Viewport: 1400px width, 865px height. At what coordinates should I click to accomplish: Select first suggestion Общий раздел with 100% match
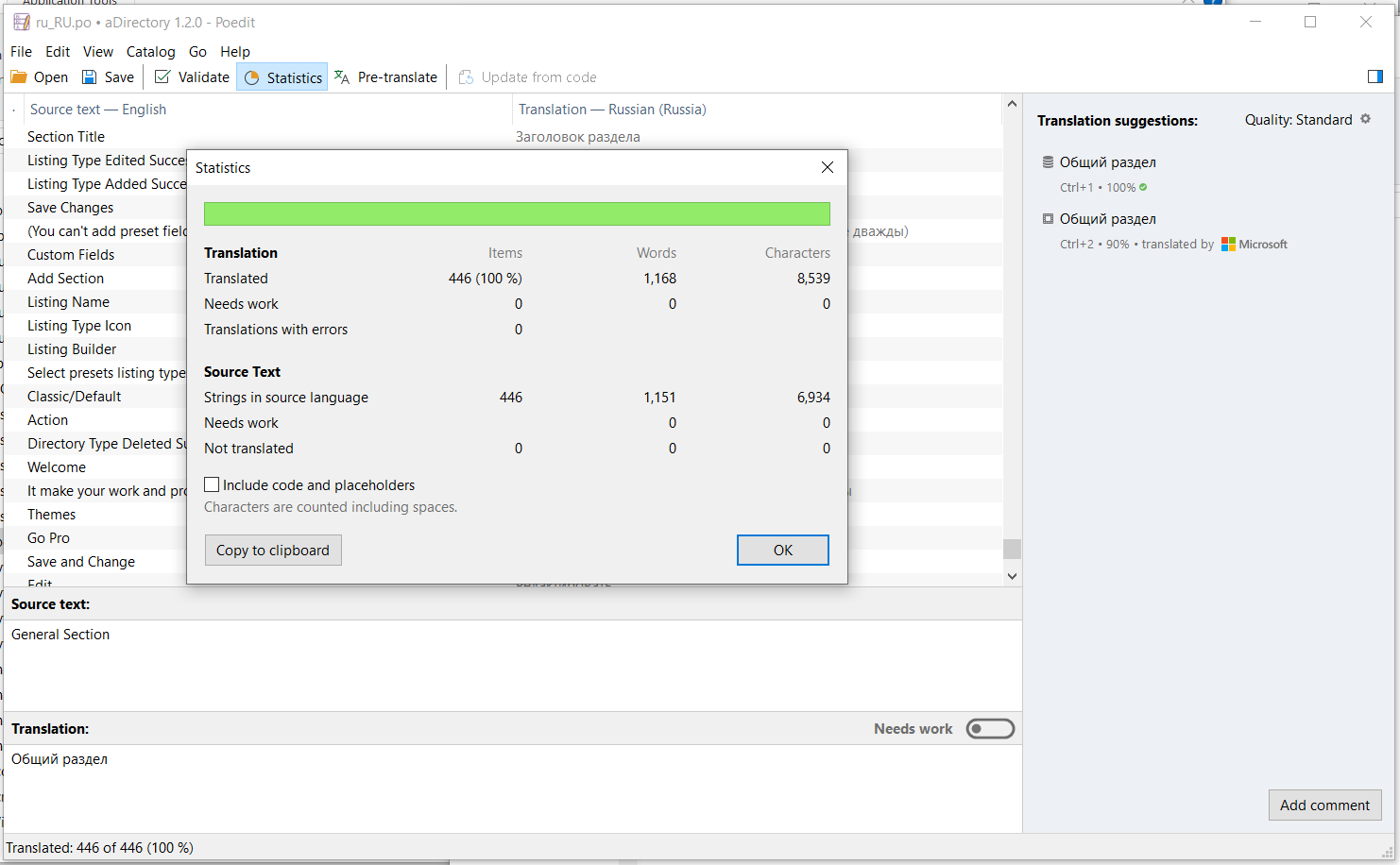[1107, 162]
